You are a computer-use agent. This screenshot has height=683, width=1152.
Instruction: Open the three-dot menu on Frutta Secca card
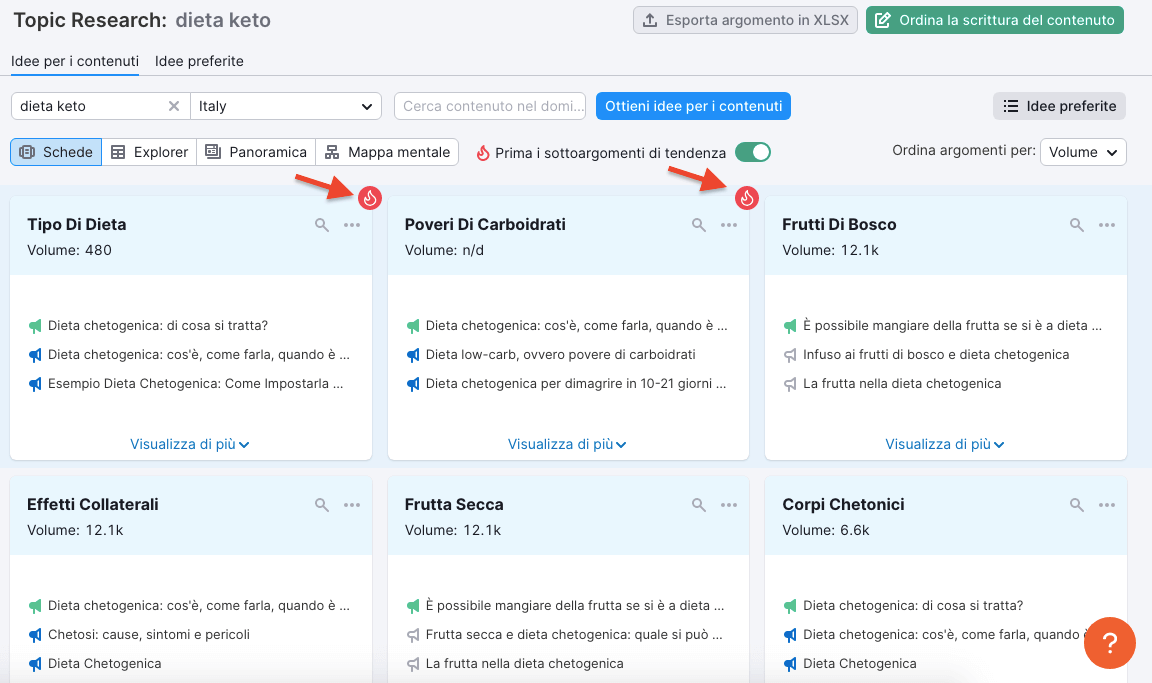[729, 506]
